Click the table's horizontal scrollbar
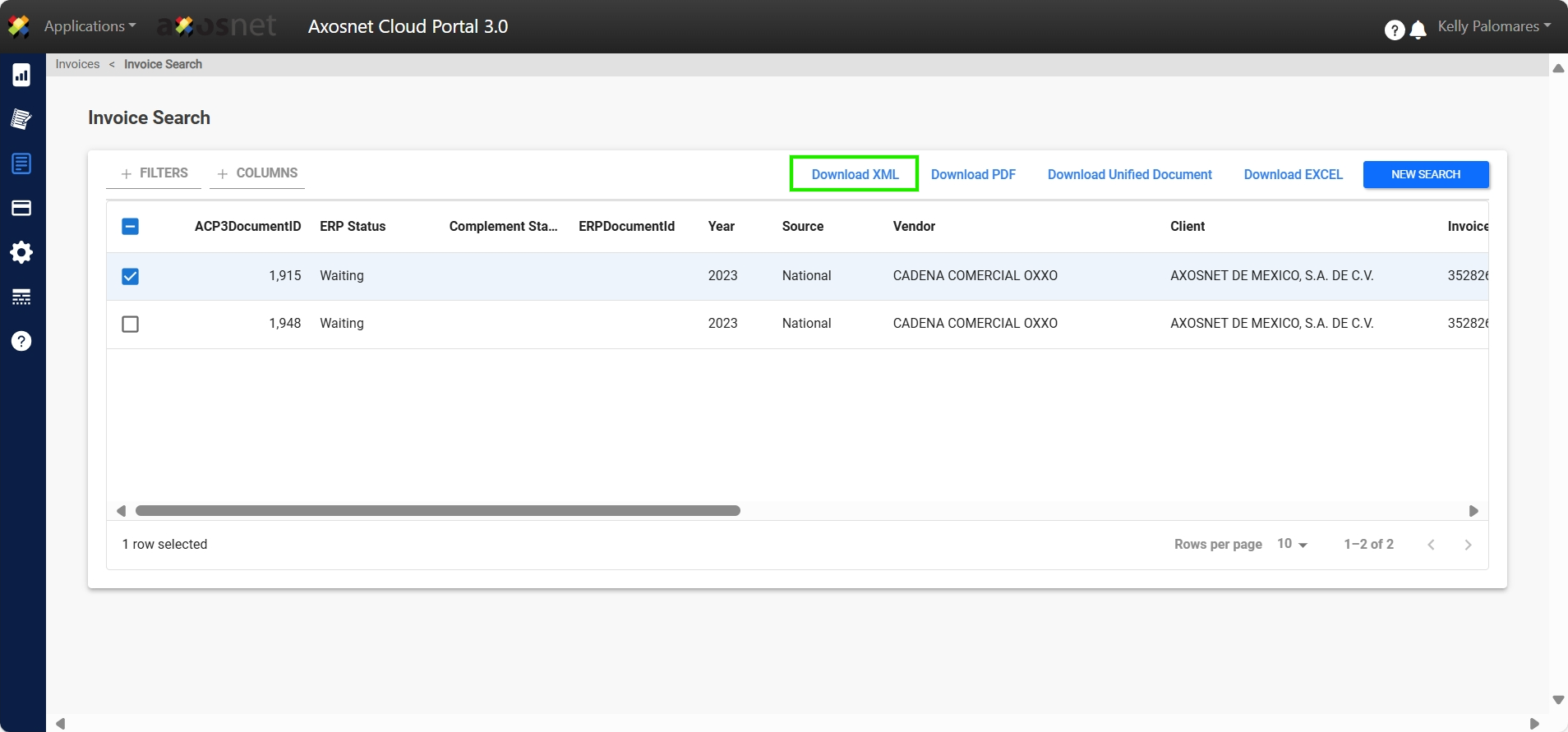 (437, 511)
